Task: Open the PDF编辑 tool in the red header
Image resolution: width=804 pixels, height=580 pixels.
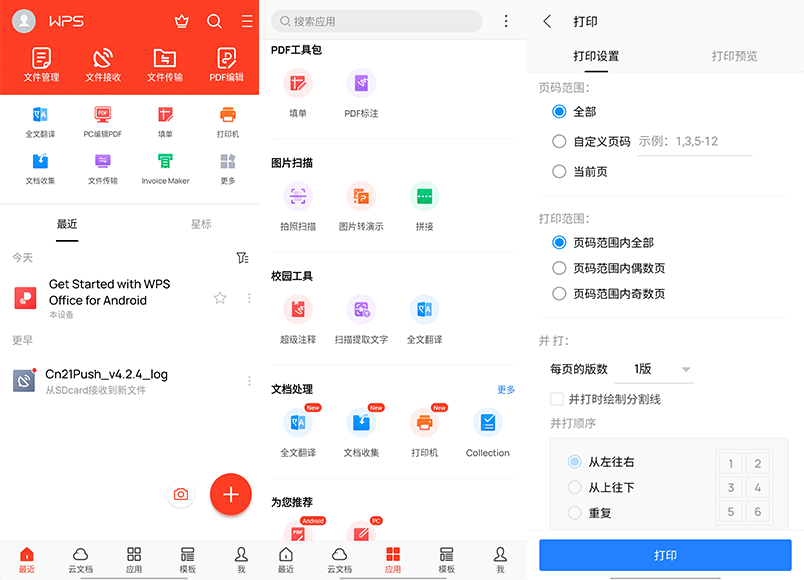Action: pyautogui.click(x=226, y=64)
